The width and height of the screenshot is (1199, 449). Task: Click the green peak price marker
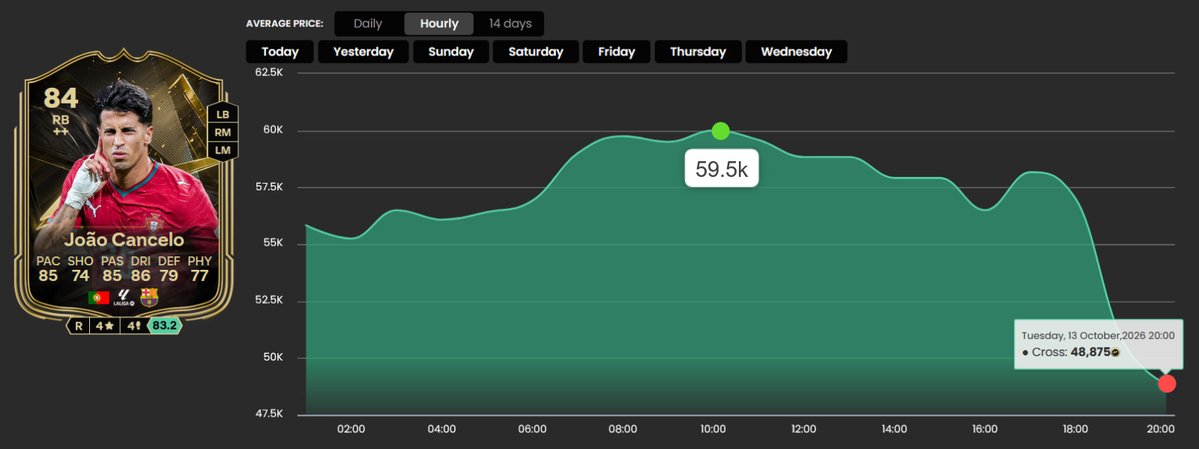pyautogui.click(x=720, y=131)
